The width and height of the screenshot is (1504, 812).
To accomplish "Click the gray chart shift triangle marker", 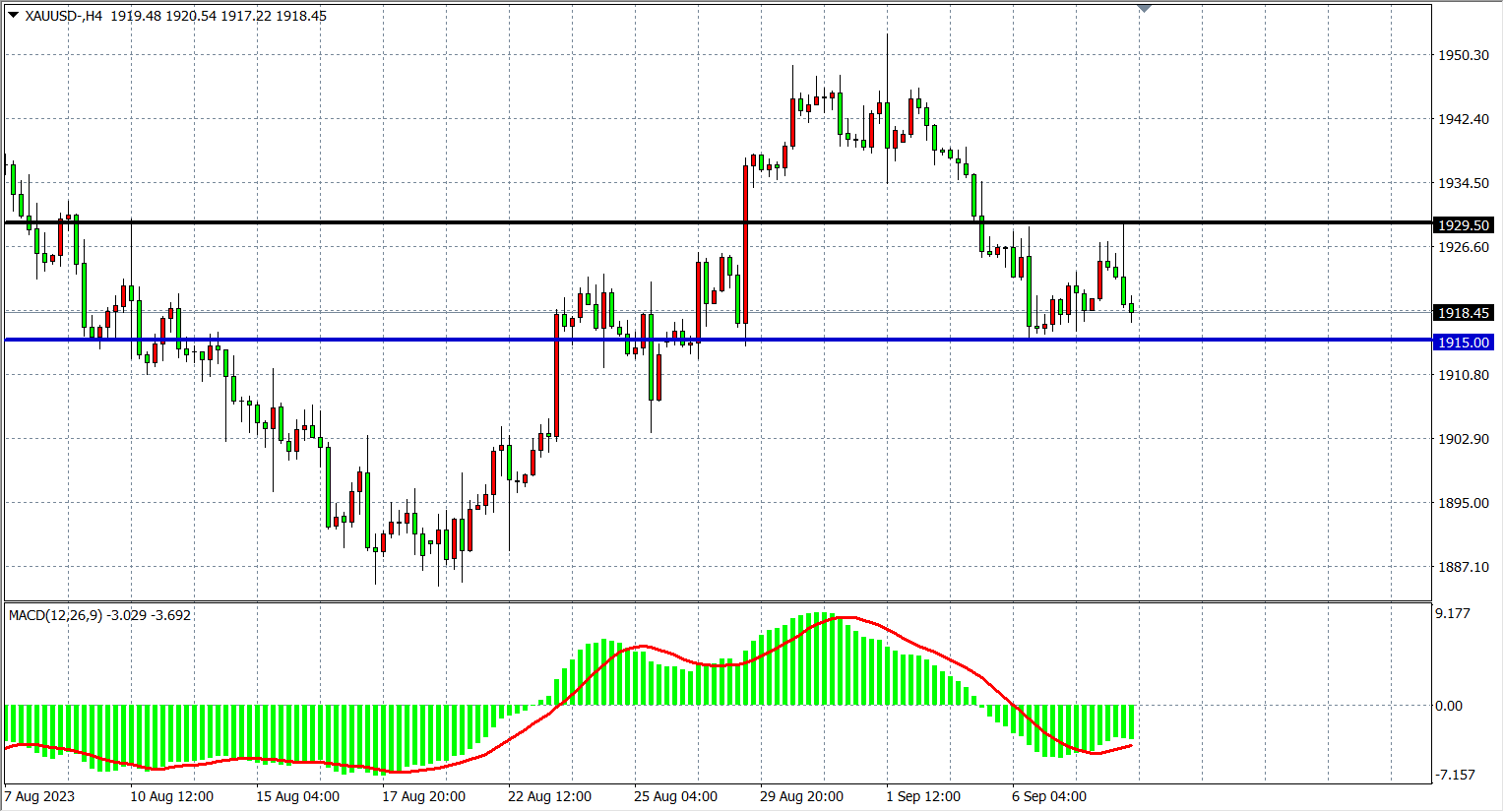I will click(1144, 8).
